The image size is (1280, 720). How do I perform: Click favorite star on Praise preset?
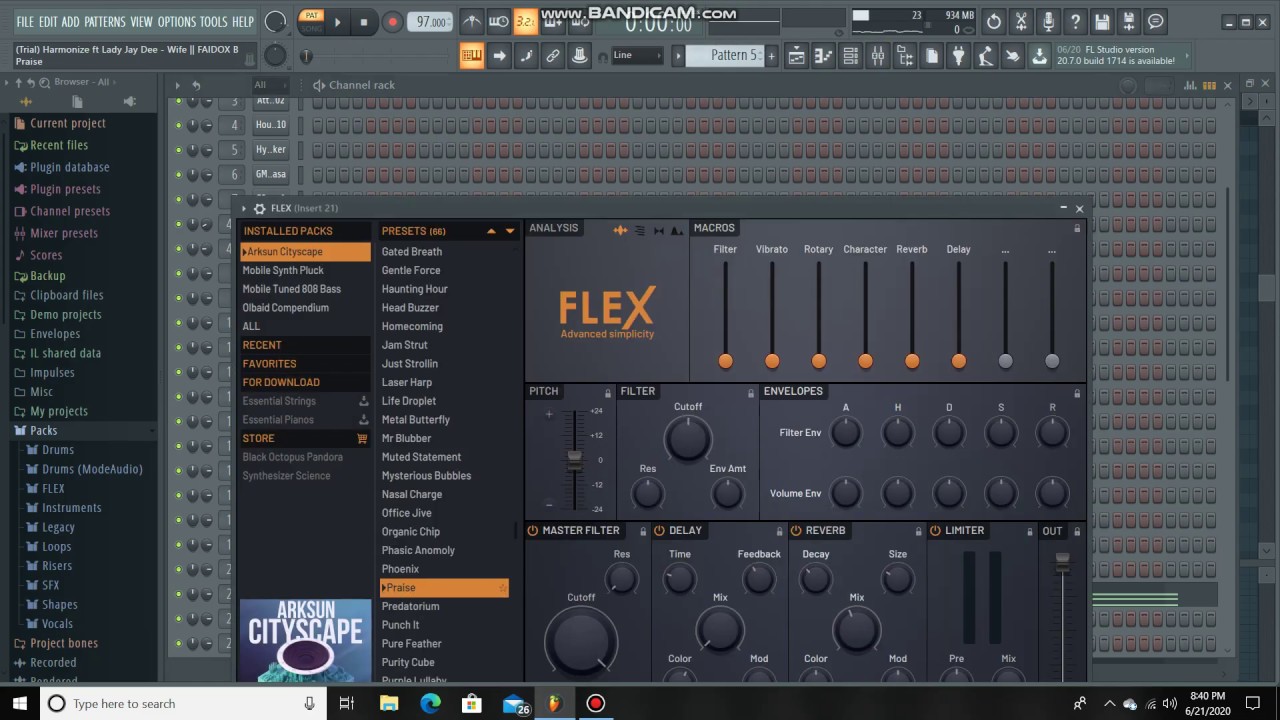[502, 588]
